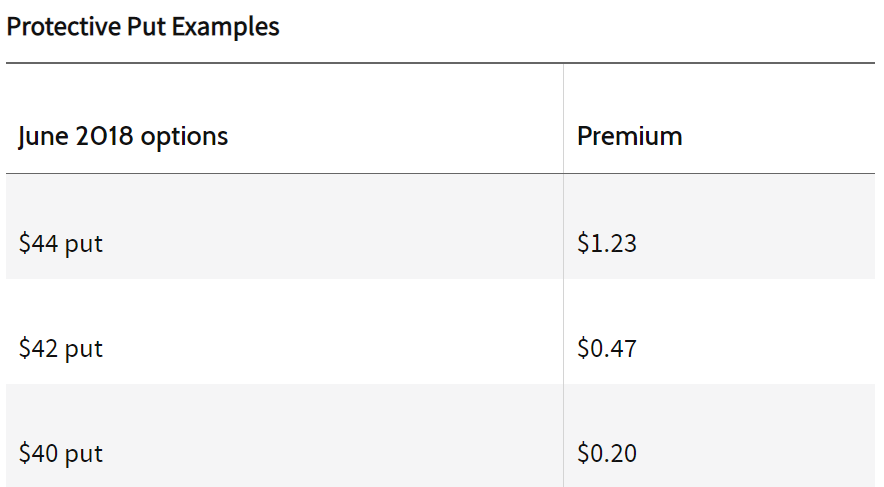Select the "$0.20" premium value
Screen dimensions: 884x487
coord(606,453)
